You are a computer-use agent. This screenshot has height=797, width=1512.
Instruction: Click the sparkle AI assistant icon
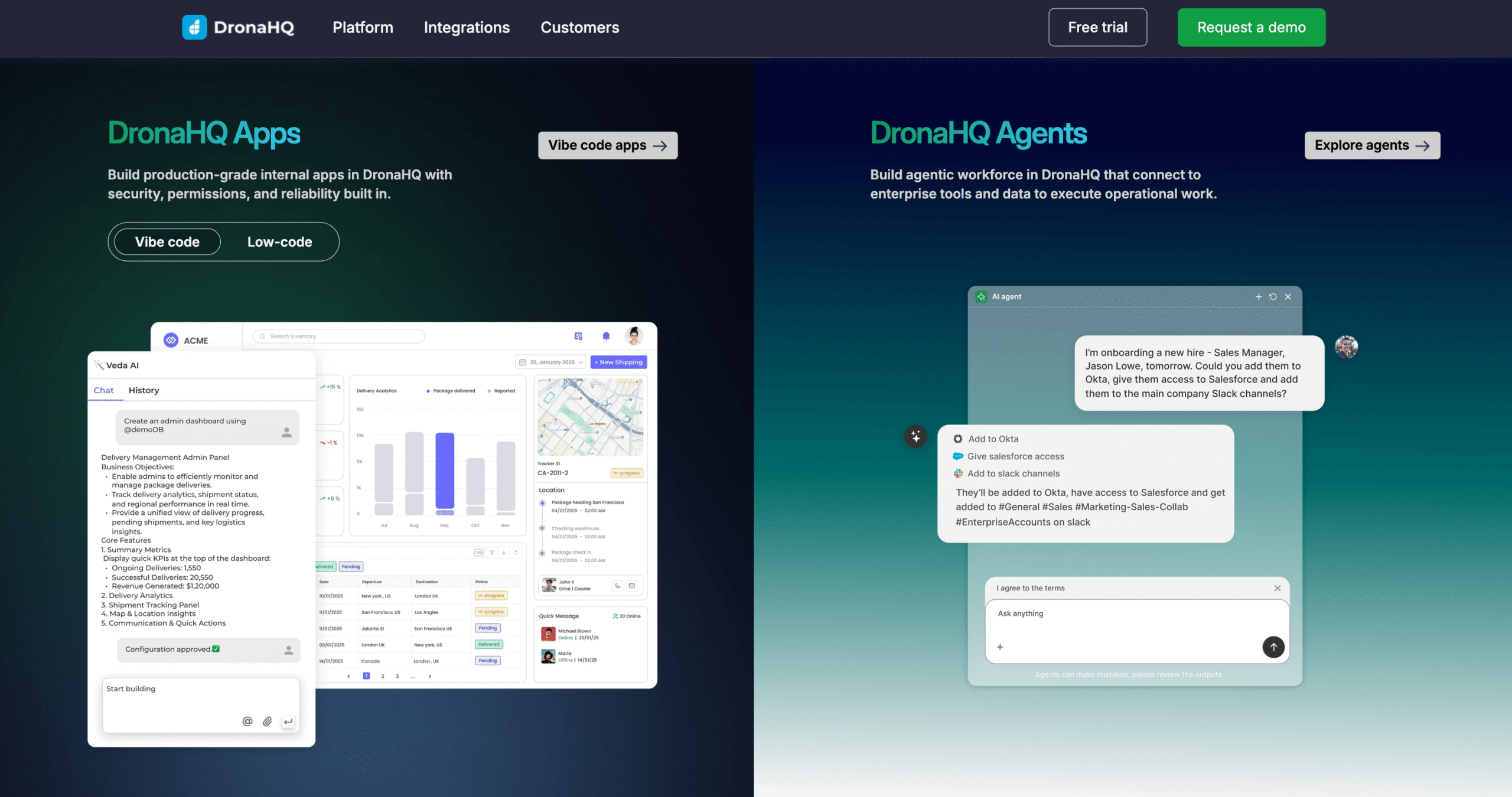coord(915,436)
